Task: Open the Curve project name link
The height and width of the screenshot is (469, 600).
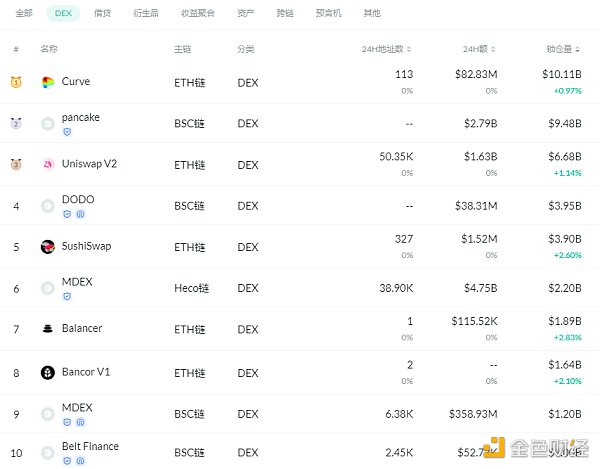Action: pos(75,82)
